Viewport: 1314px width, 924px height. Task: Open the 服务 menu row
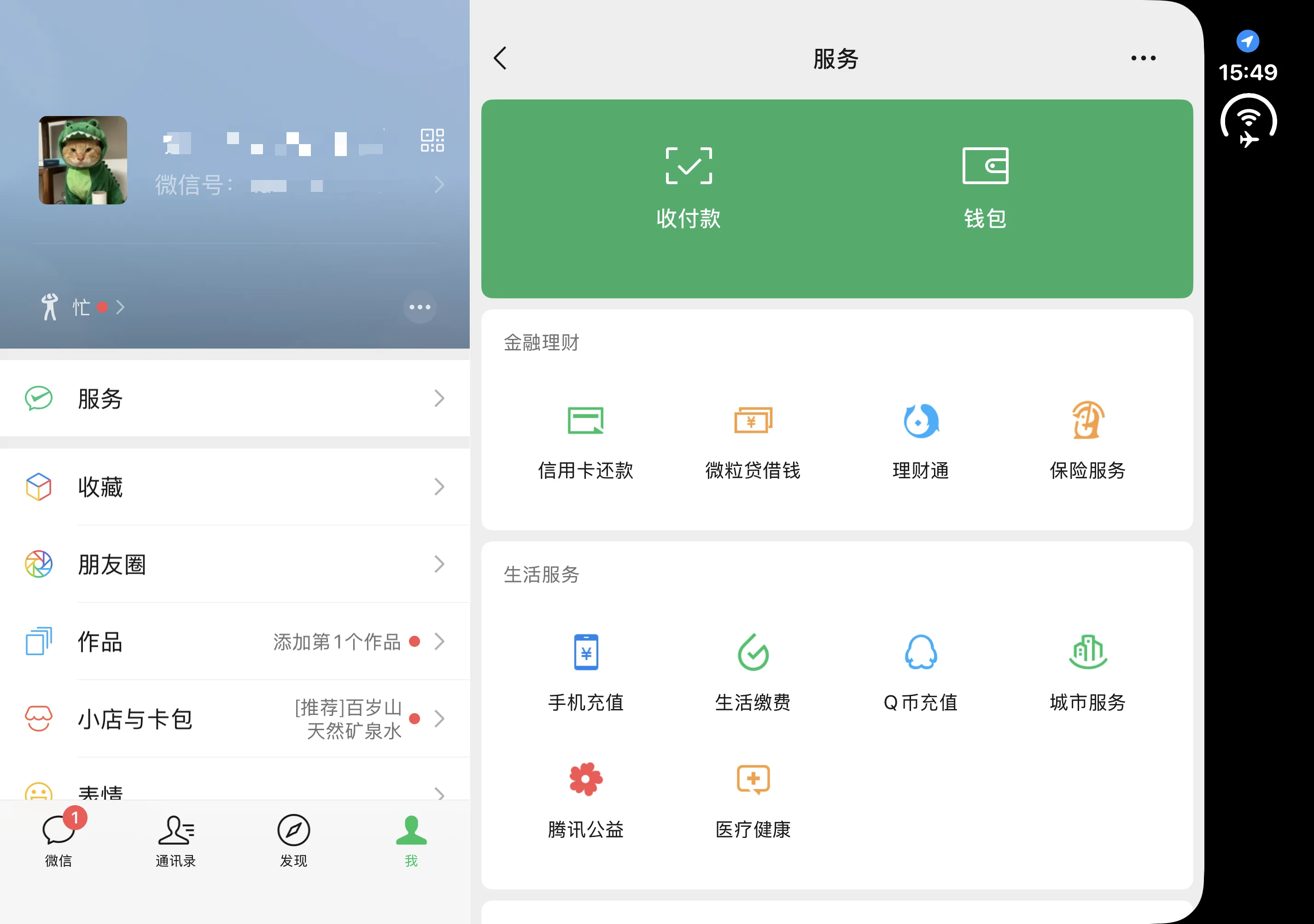pos(234,398)
